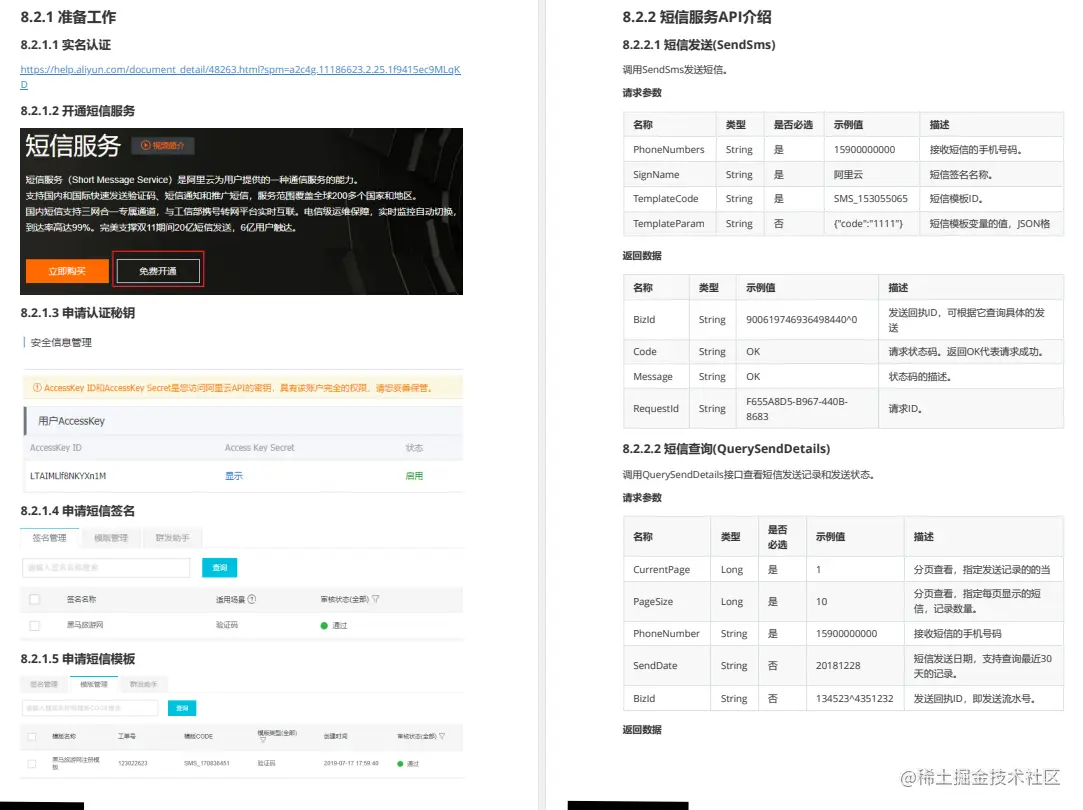Click the blue 查询 search button
This screenshot has width=1083, height=810.
[x=219, y=568]
